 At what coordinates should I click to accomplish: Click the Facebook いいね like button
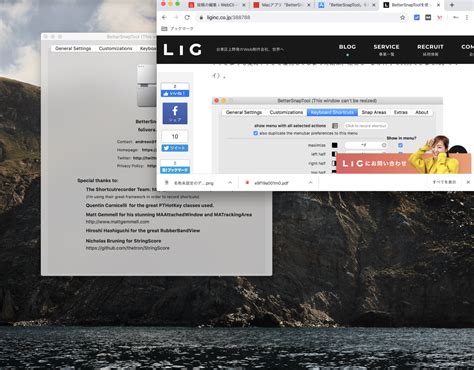[x=175, y=94]
